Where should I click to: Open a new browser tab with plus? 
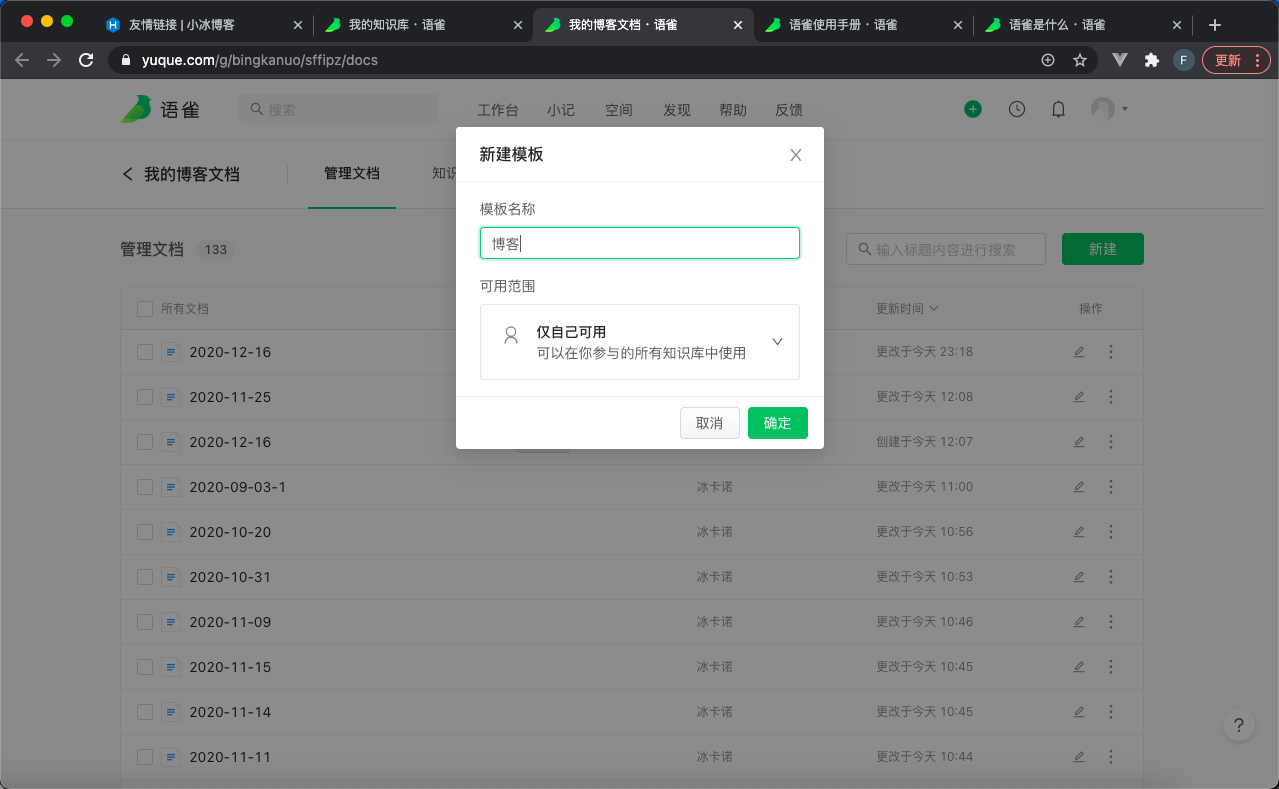click(x=1214, y=25)
